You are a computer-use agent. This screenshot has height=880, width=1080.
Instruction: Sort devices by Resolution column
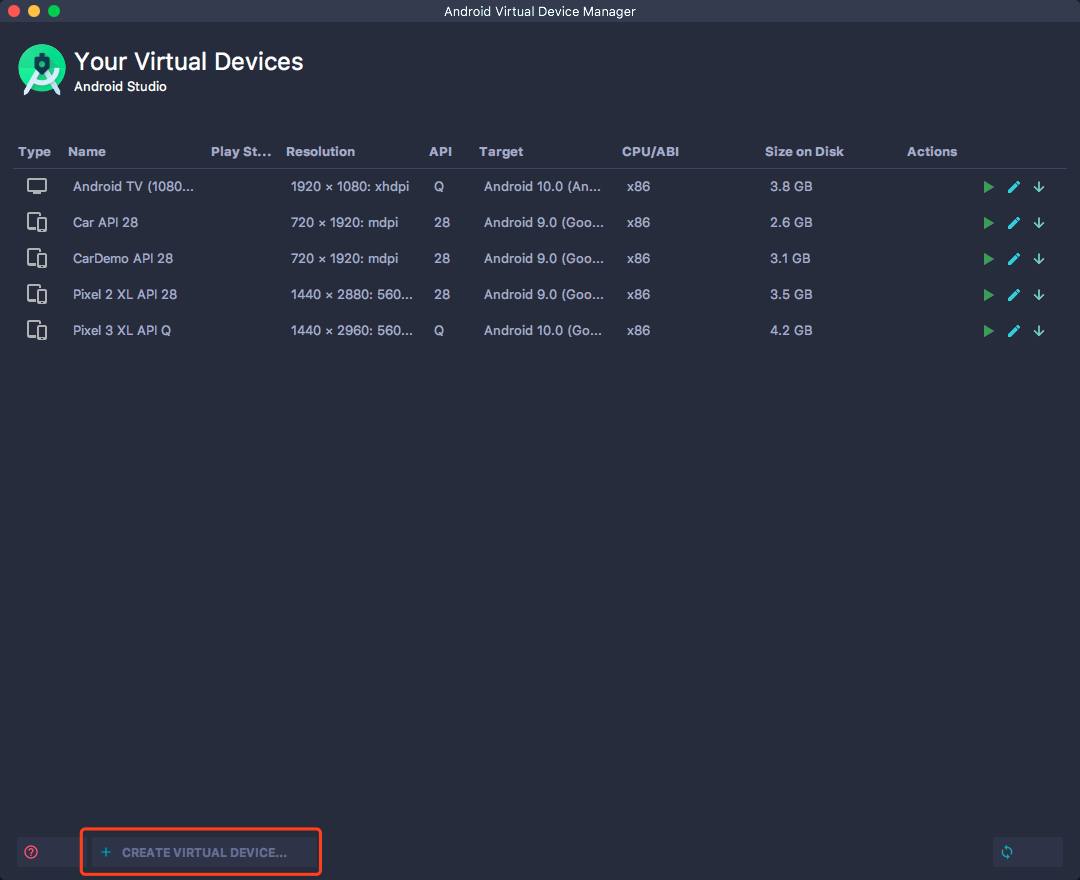320,151
